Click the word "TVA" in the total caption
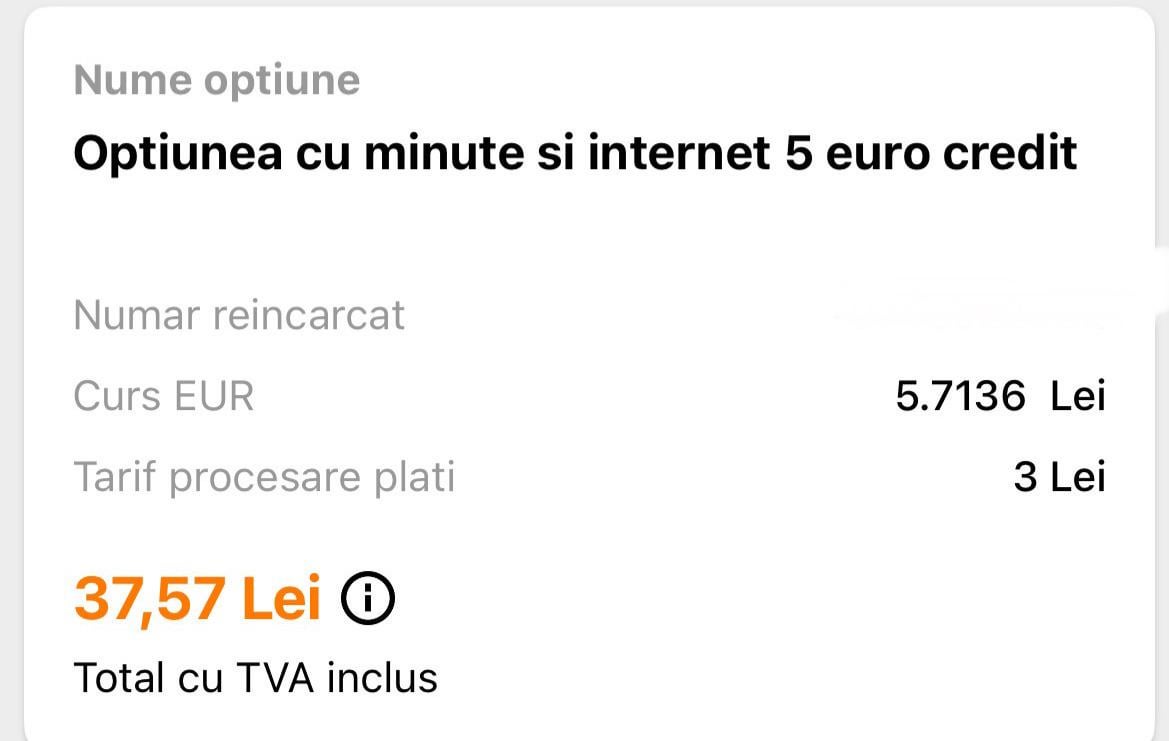This screenshot has height=741, width=1169. [x=273, y=677]
